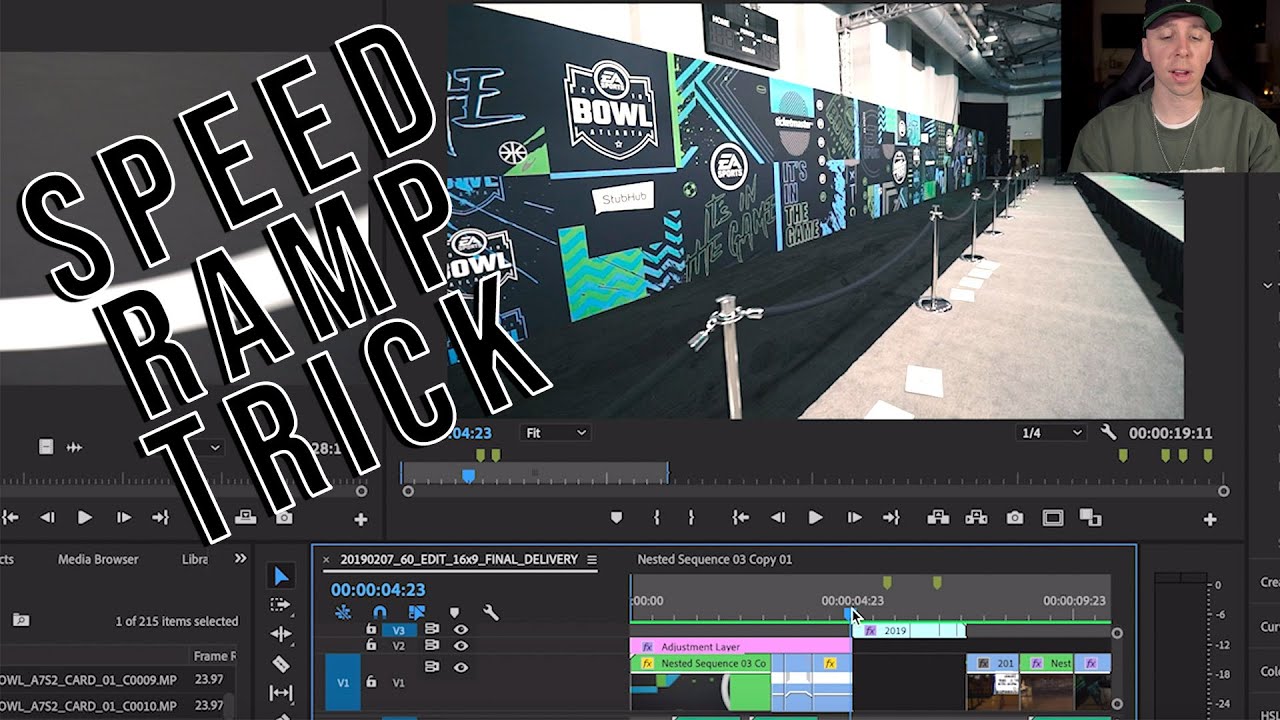Export frame from Source Monitor camera icon
The height and width of the screenshot is (720, 1280).
pyautogui.click(x=284, y=517)
